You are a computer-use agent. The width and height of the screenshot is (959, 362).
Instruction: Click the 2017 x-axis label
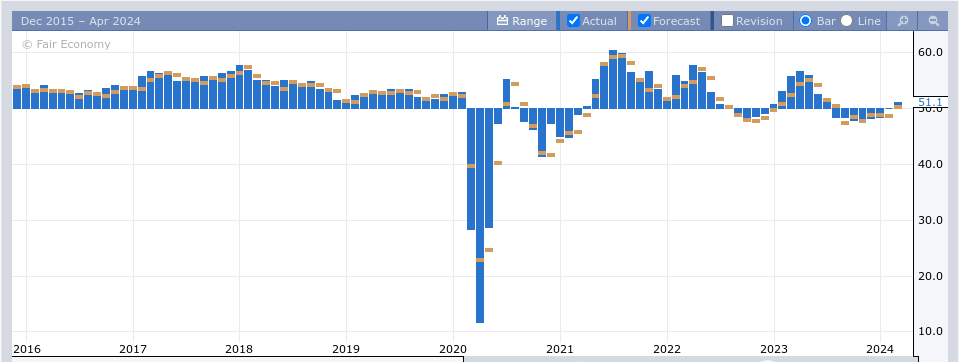click(x=133, y=349)
